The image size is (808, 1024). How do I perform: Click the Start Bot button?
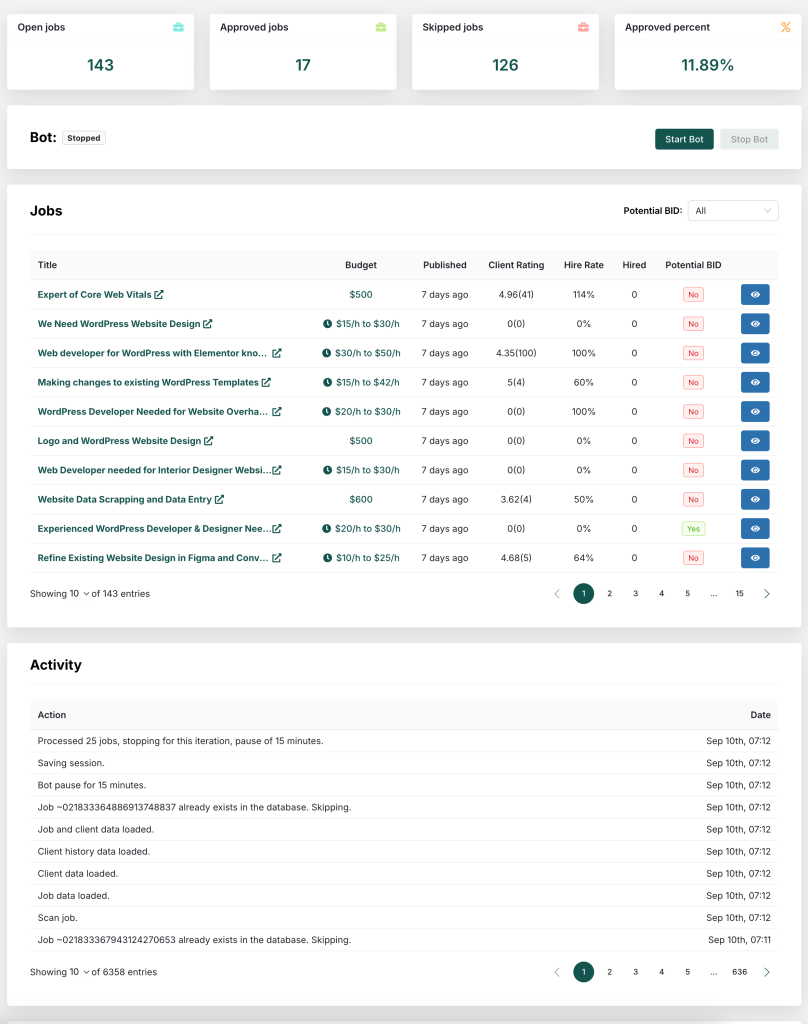click(x=684, y=139)
